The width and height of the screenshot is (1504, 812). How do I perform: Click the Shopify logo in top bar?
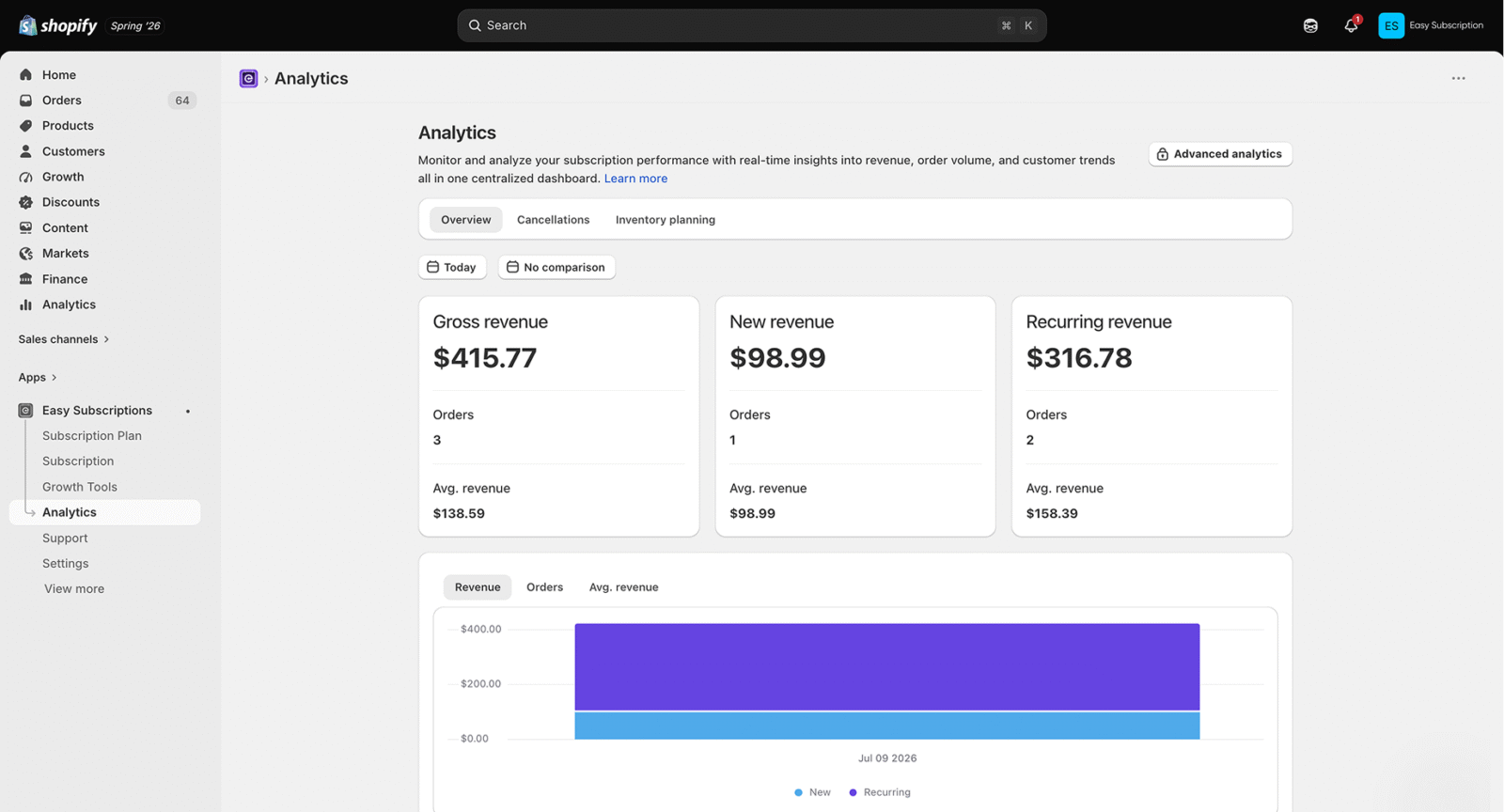coord(58,25)
